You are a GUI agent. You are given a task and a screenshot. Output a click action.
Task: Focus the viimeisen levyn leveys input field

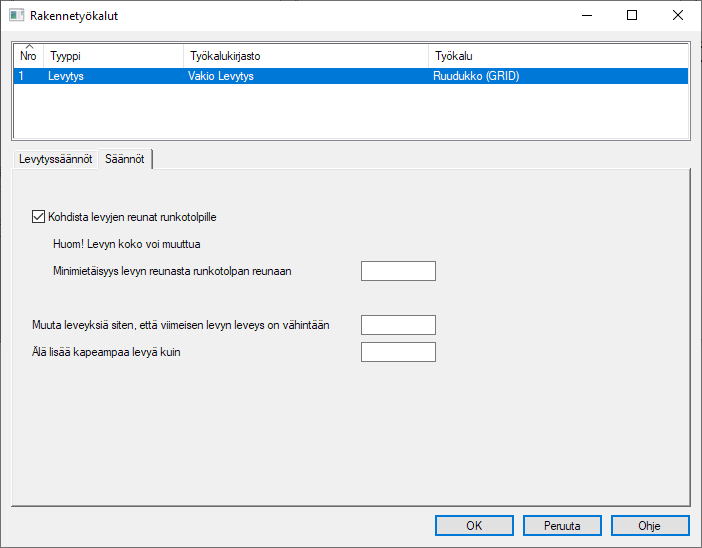[x=398, y=325]
